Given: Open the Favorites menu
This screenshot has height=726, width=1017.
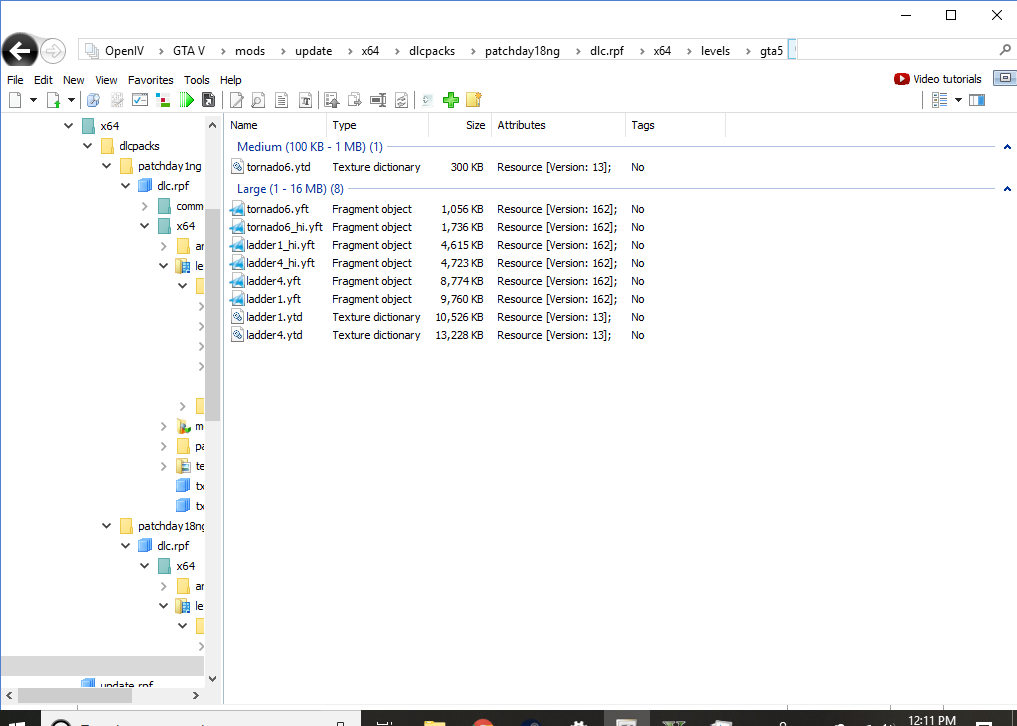Looking at the screenshot, I should [x=150, y=80].
